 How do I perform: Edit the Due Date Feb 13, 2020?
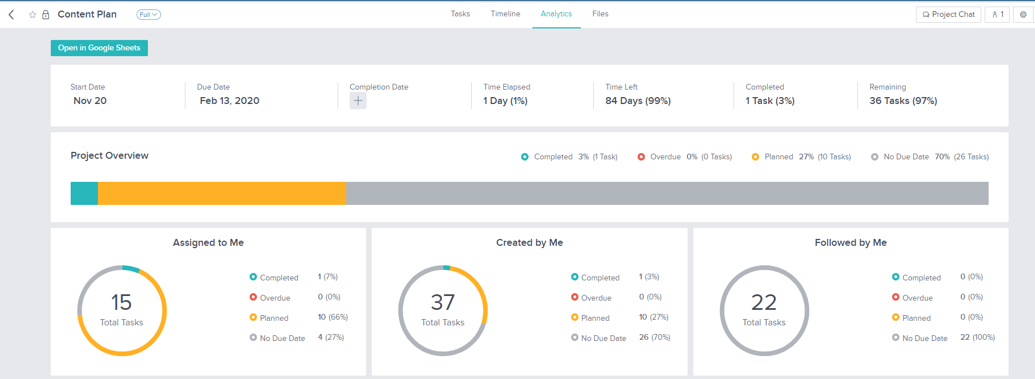pyautogui.click(x=230, y=101)
